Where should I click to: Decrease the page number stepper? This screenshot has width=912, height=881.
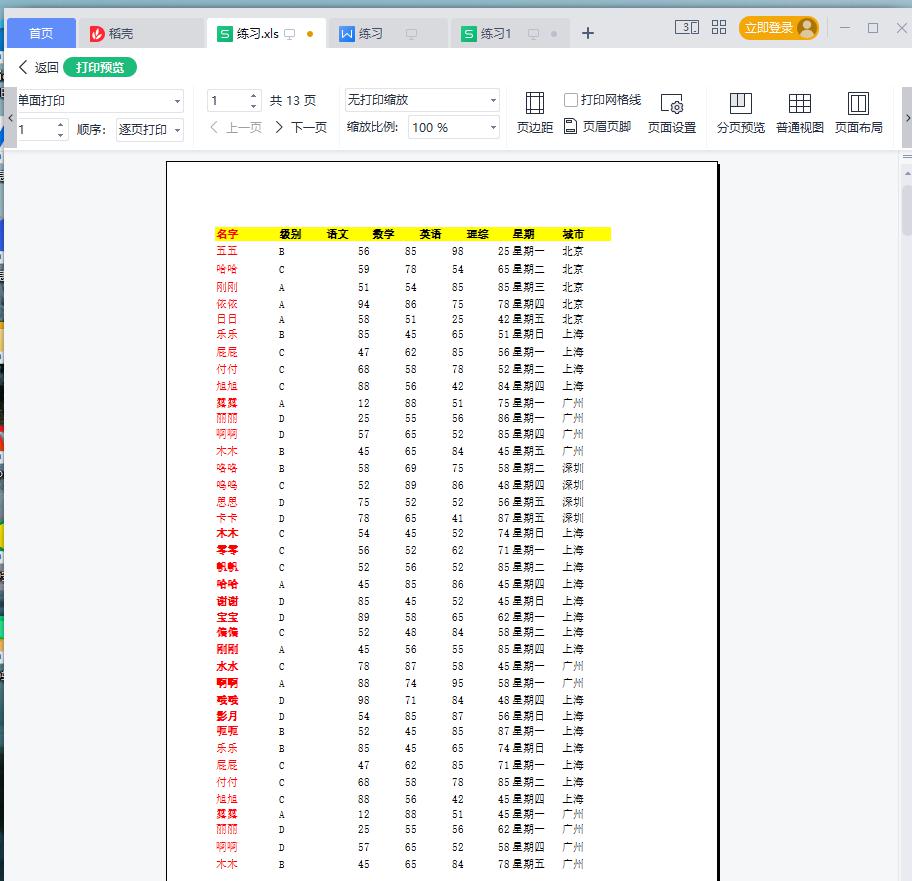(253, 106)
